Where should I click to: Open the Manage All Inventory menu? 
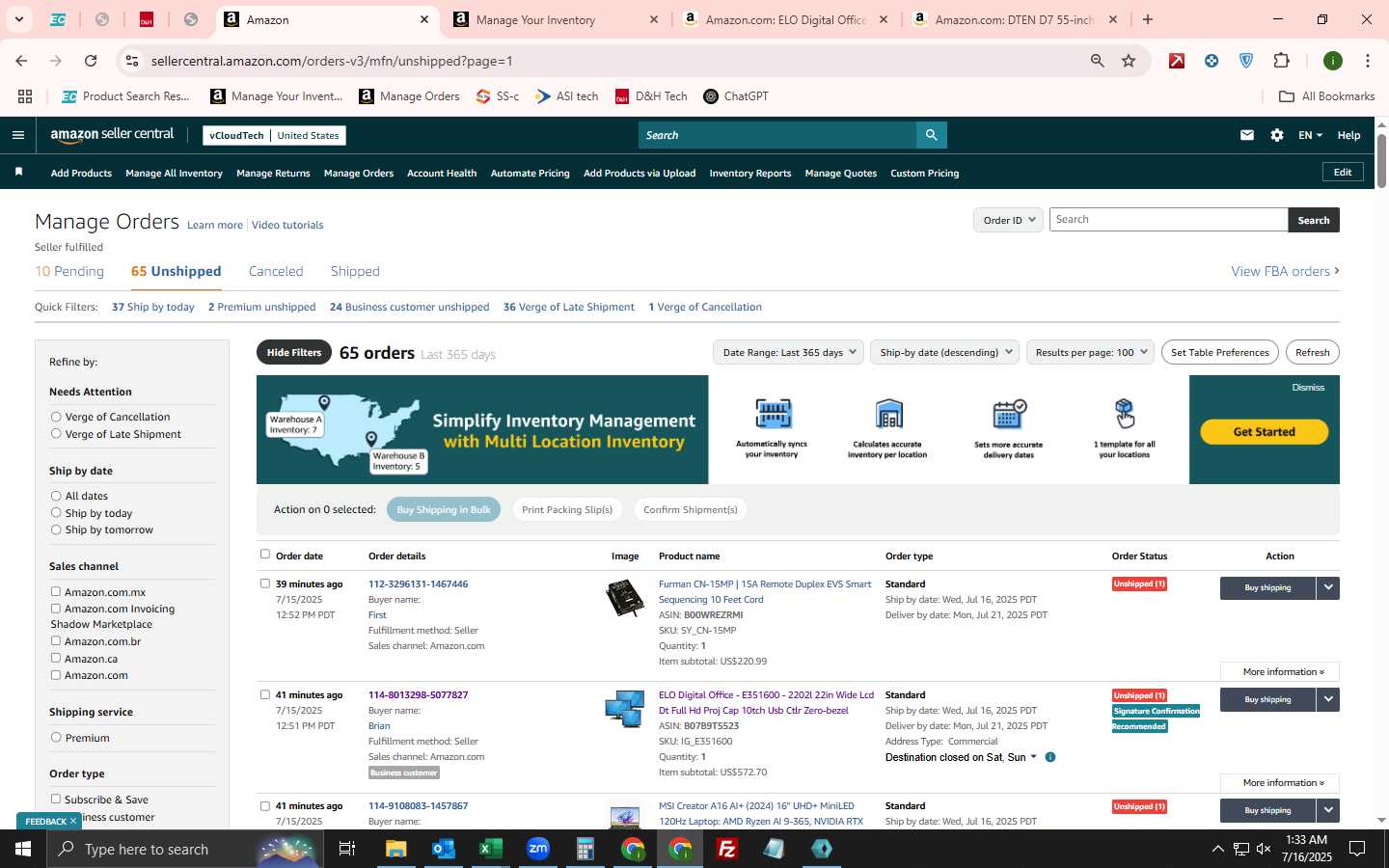[174, 173]
